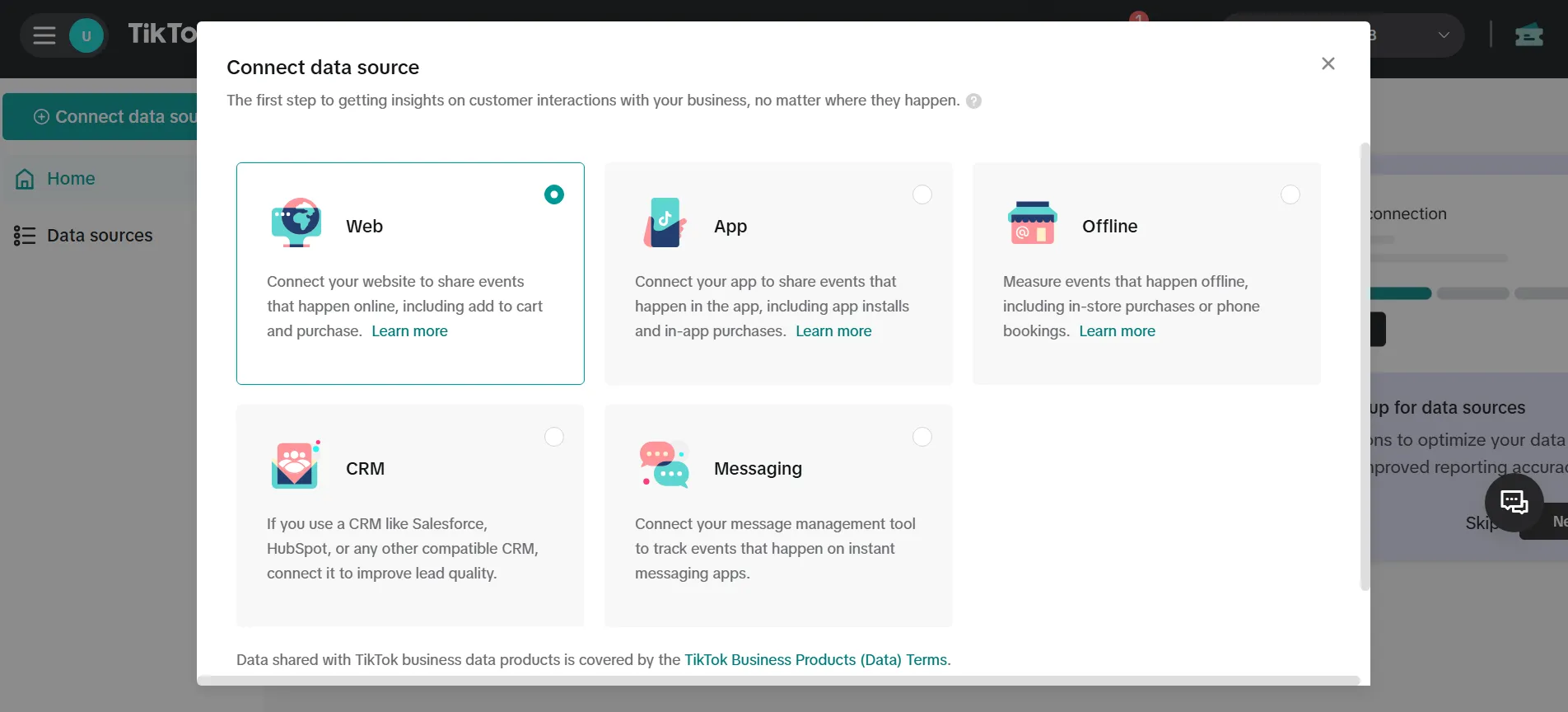
Task: Expand the account dropdown chevron in header
Action: pos(1443,35)
